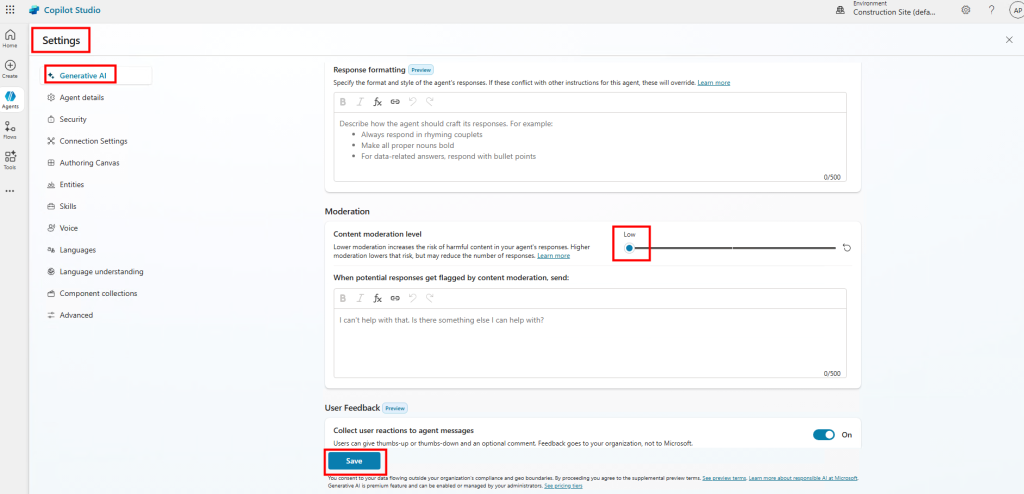Click the content moderation level slider handle
The width and height of the screenshot is (1024, 494).
629,248
